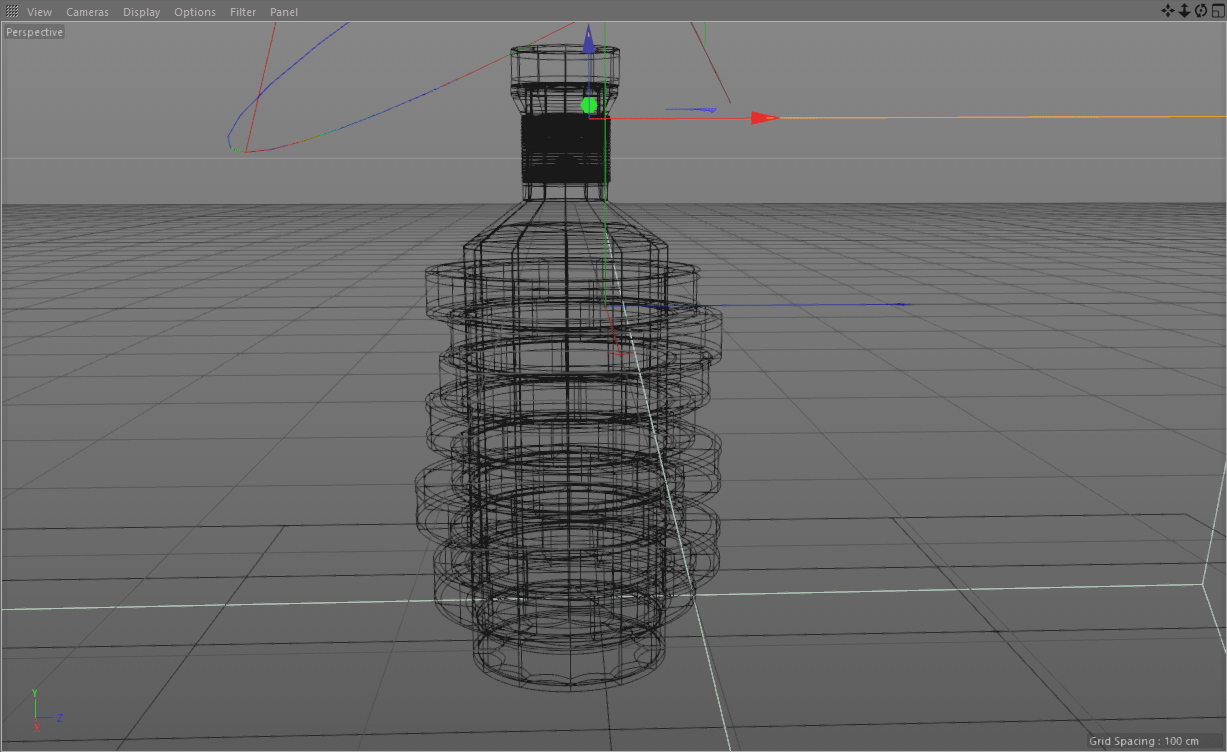Open the Display menu
This screenshot has width=1227, height=752.
141,11
